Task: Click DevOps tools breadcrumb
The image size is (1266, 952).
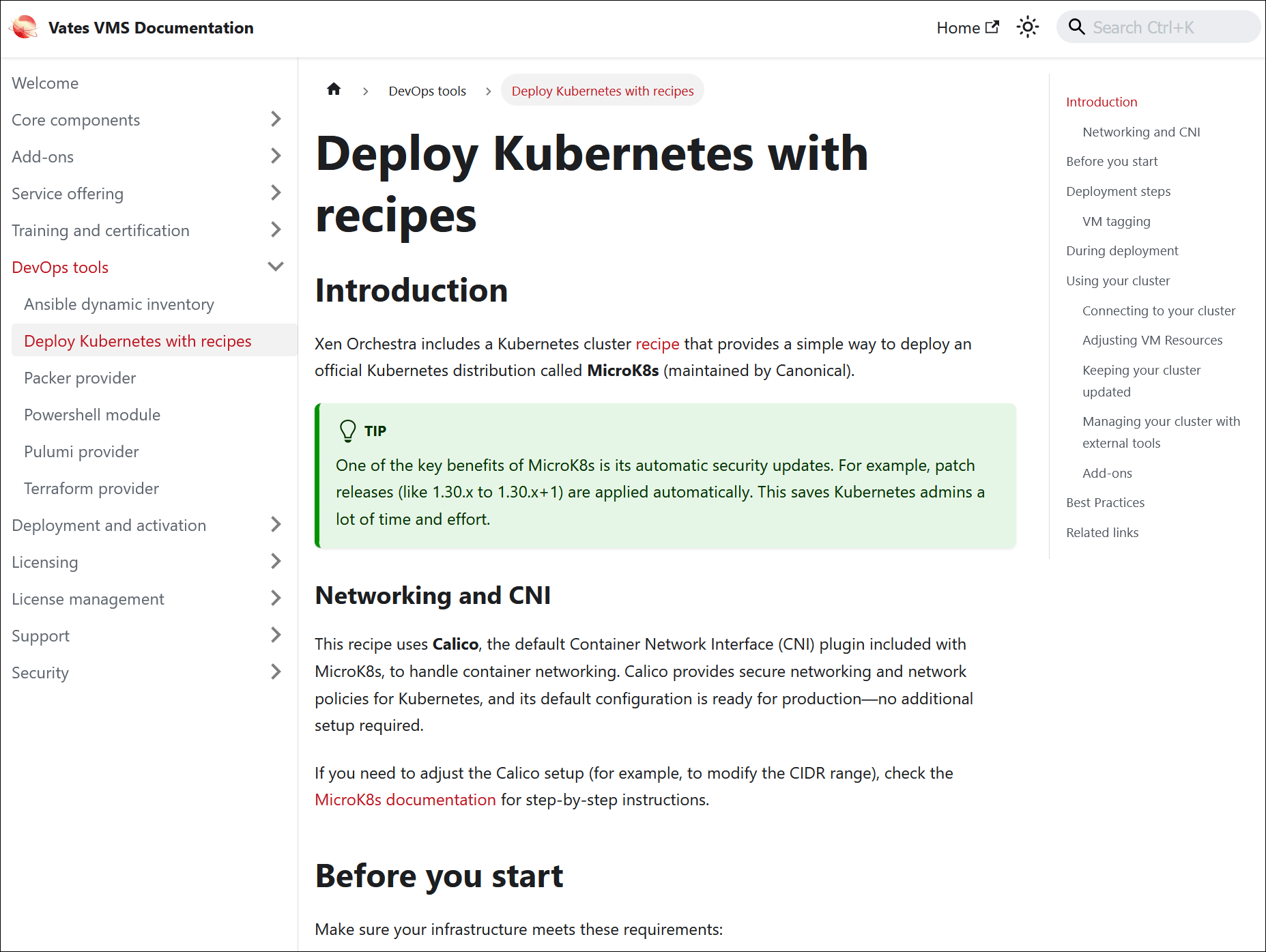Action: 427,91
